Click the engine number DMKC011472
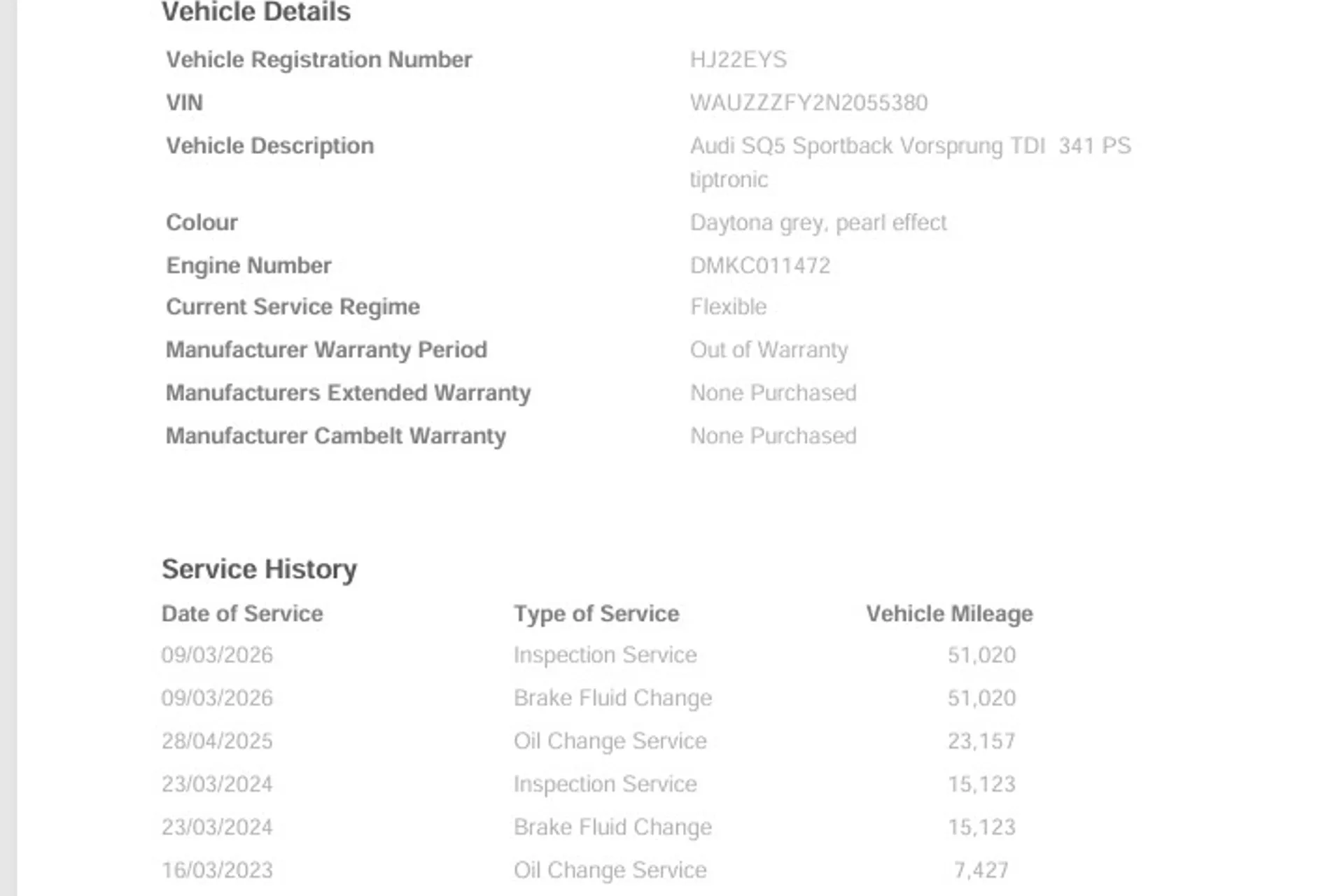 click(x=759, y=265)
